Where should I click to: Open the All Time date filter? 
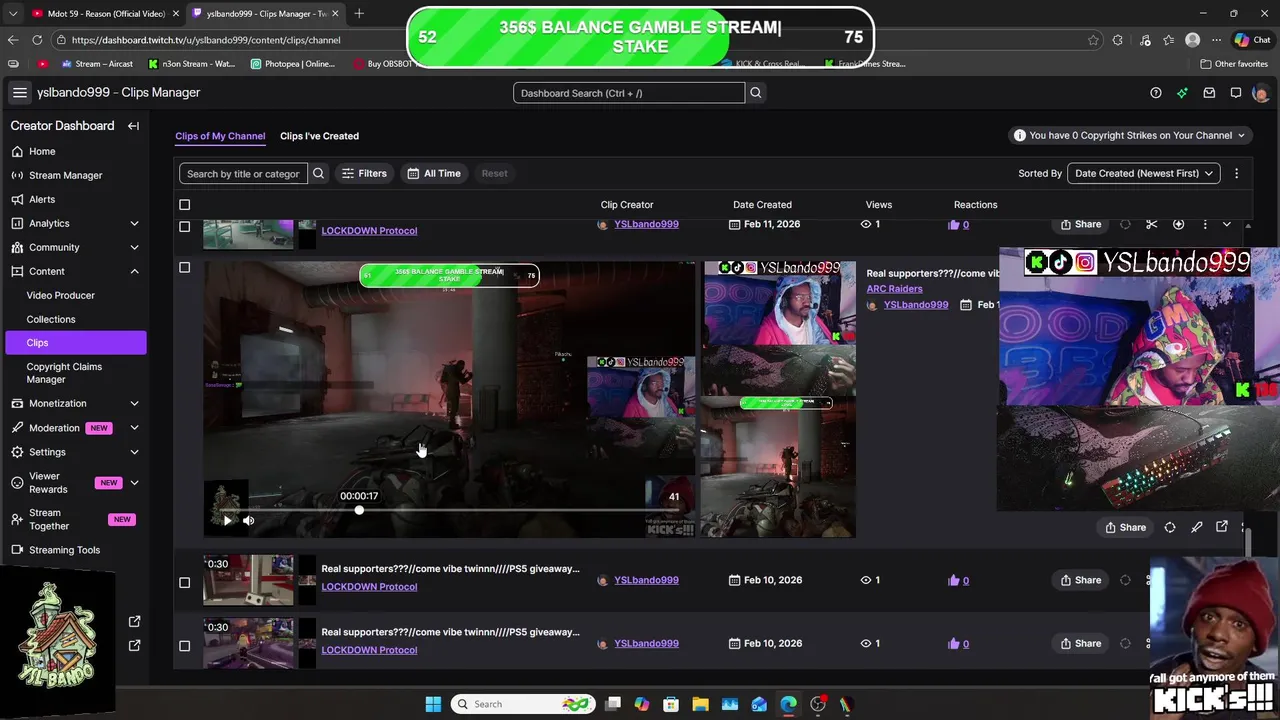pos(434,173)
